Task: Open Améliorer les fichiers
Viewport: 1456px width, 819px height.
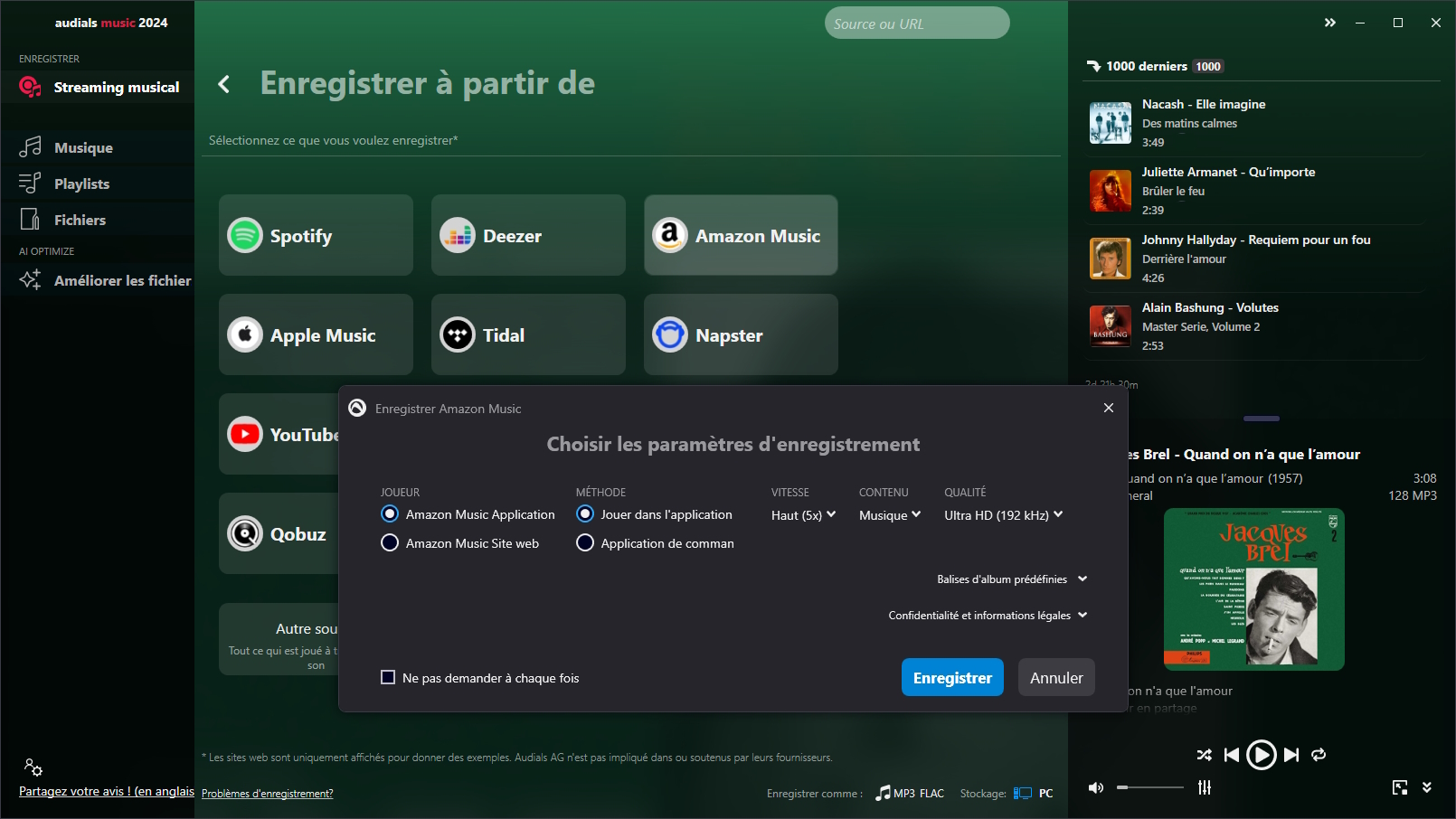Action: pyautogui.click(x=98, y=280)
